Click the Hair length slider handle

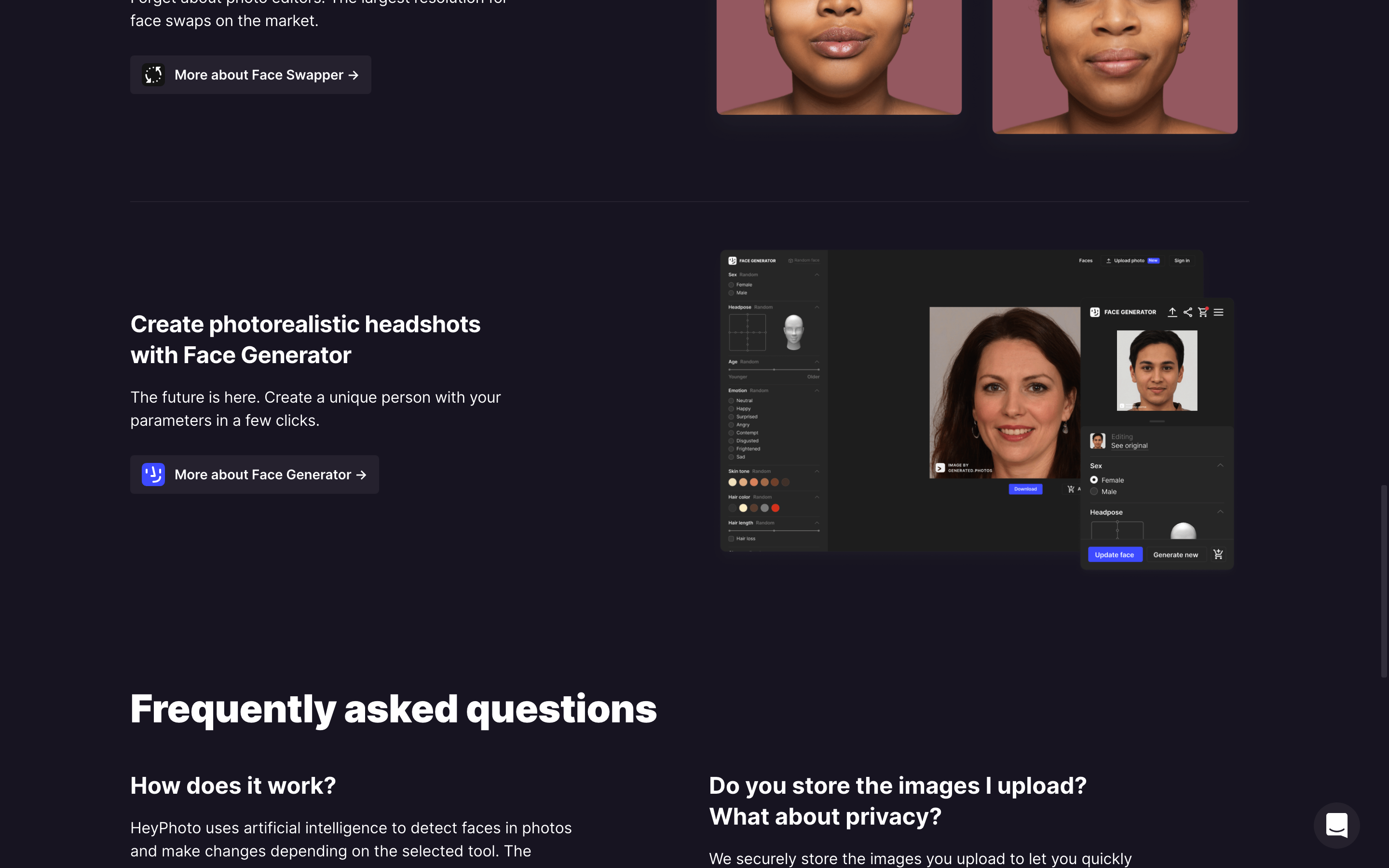tap(774, 531)
